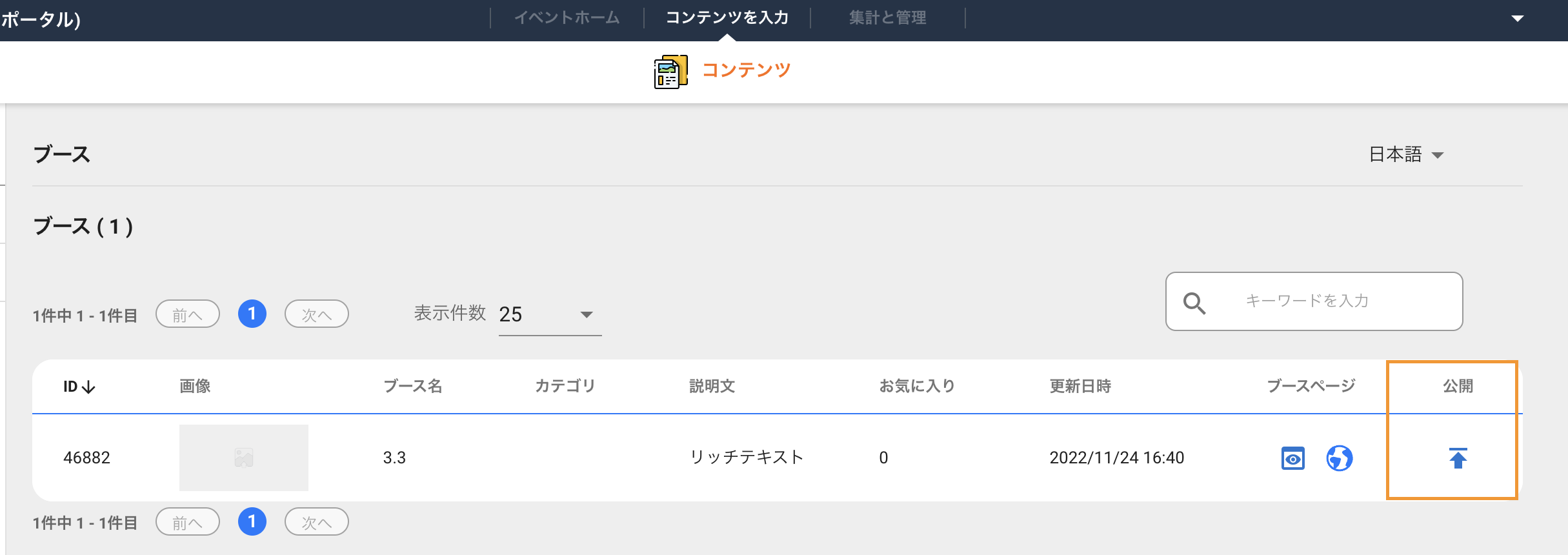Image resolution: width=1568 pixels, height=555 pixels.
Task: Click the 更新日時 column header
Action: click(x=1080, y=386)
